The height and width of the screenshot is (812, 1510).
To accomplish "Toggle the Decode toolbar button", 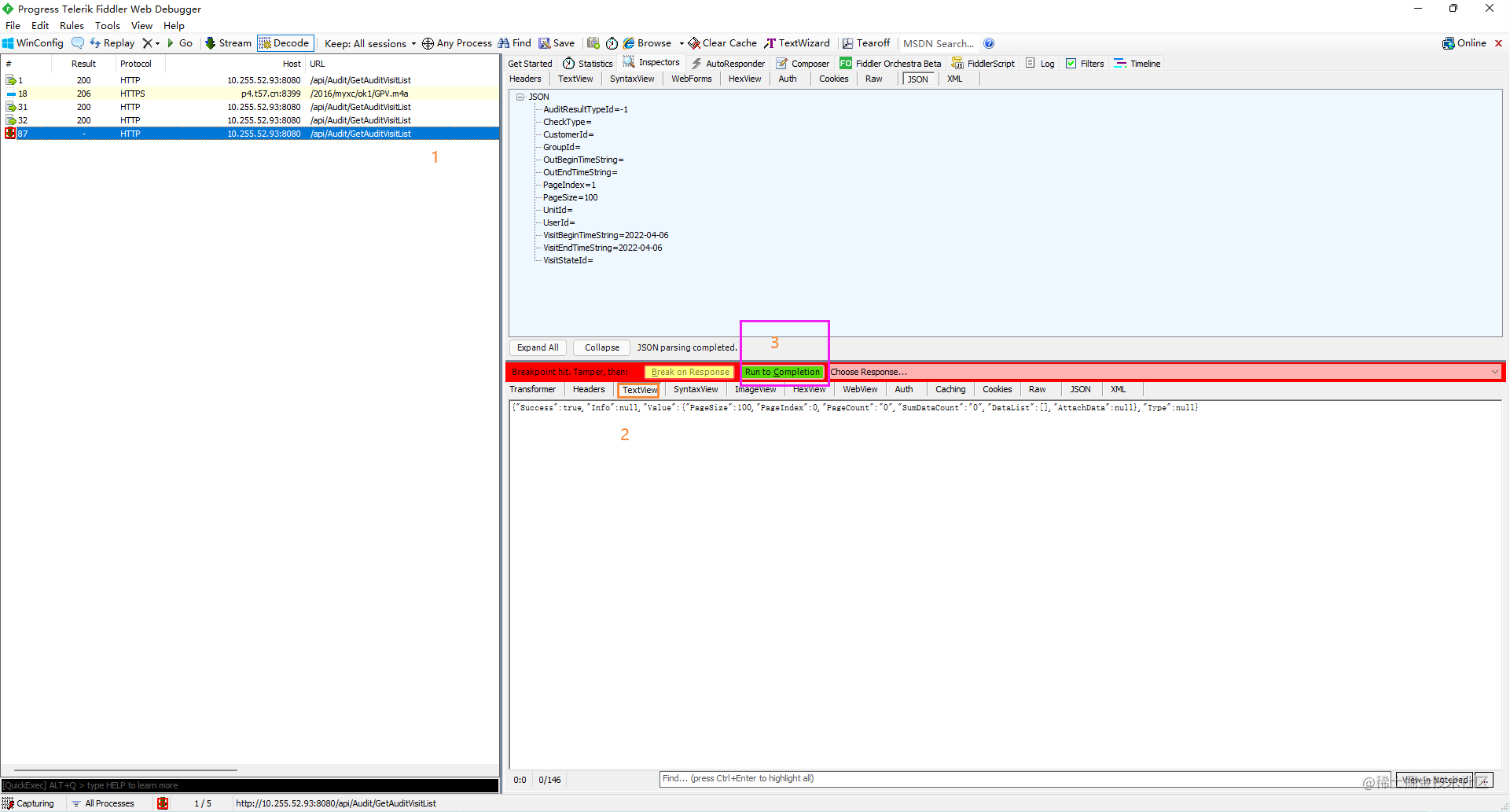I will click(285, 43).
